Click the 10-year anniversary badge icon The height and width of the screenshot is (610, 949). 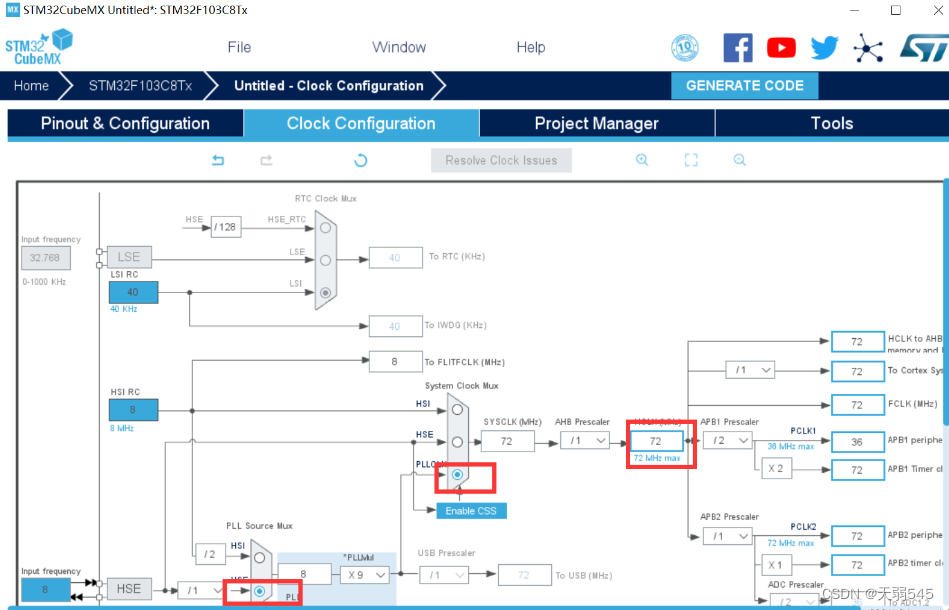click(685, 48)
